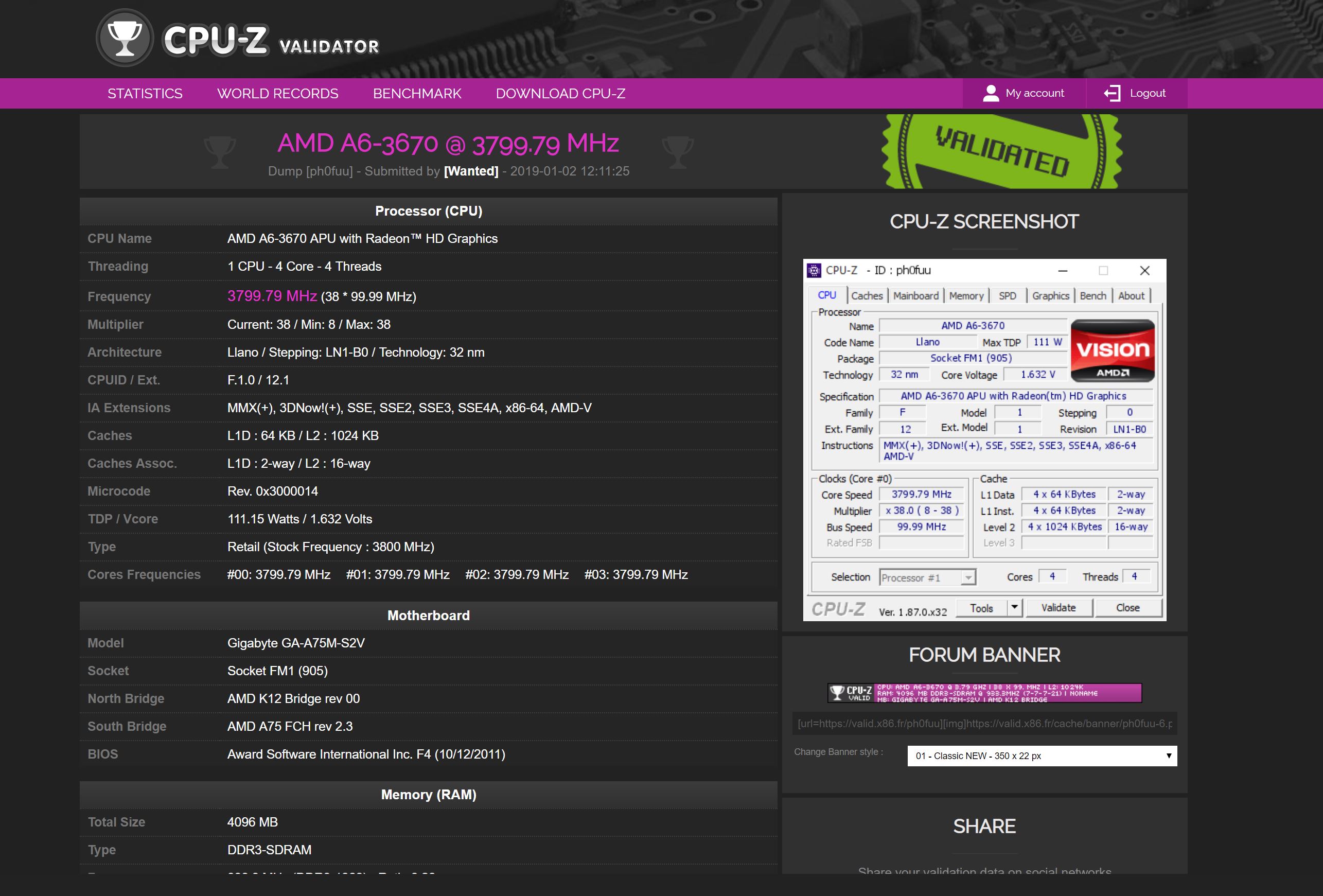
Task: Open the Tools dropdown arrow
Action: click(x=1014, y=608)
